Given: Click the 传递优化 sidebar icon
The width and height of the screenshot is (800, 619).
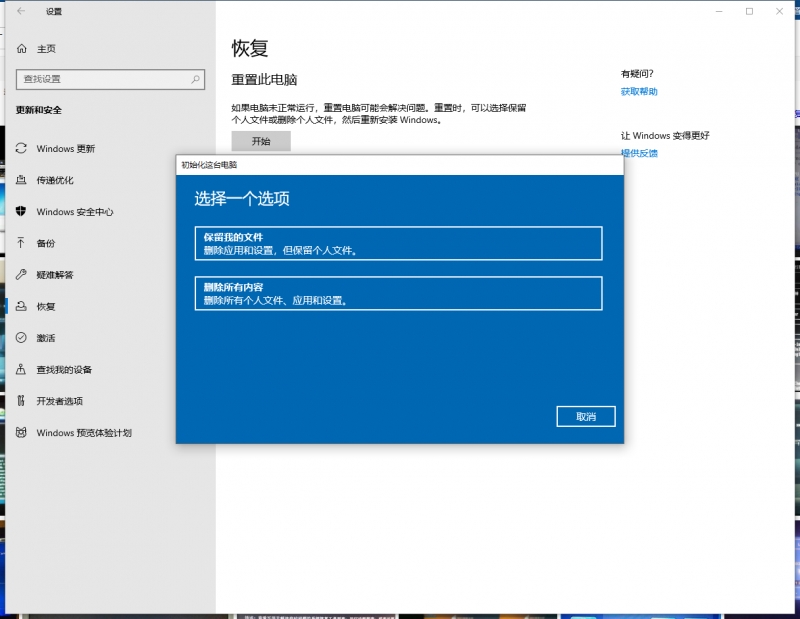Looking at the screenshot, I should pos(21,180).
